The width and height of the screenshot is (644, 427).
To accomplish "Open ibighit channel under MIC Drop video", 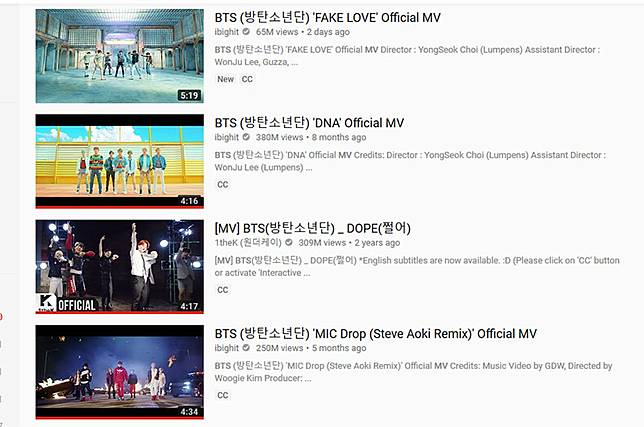I will tap(226, 348).
